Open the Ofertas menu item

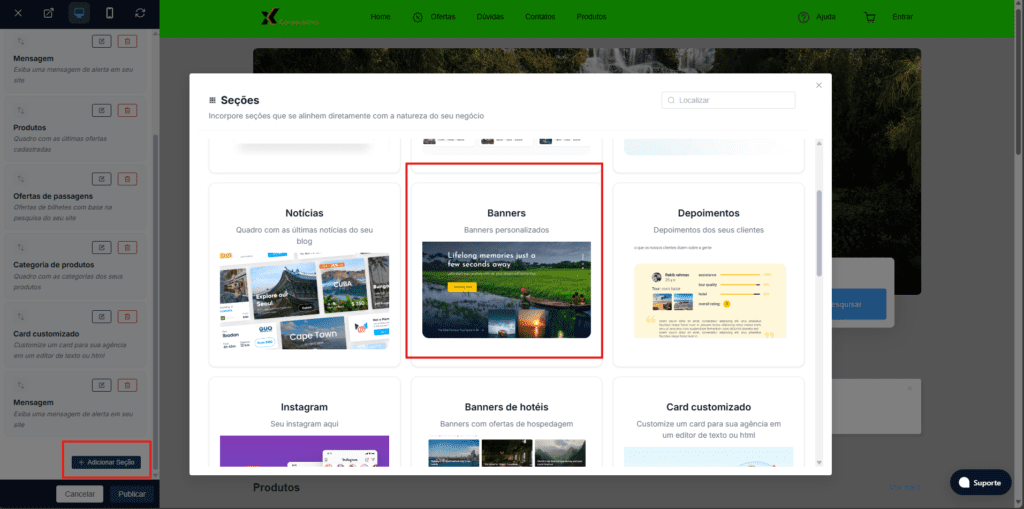coord(443,17)
